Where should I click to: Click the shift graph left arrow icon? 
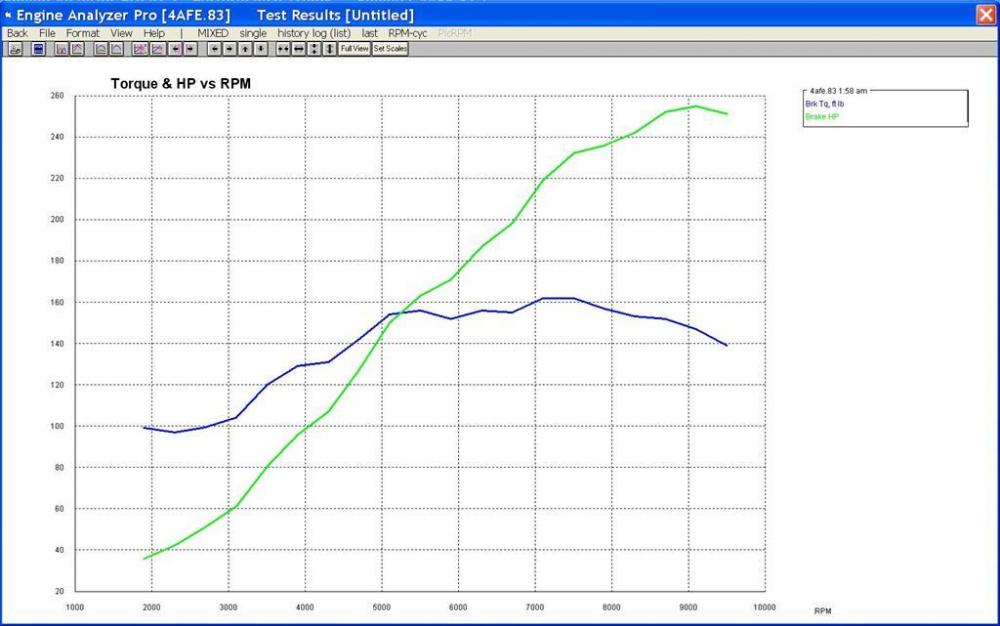coord(215,48)
